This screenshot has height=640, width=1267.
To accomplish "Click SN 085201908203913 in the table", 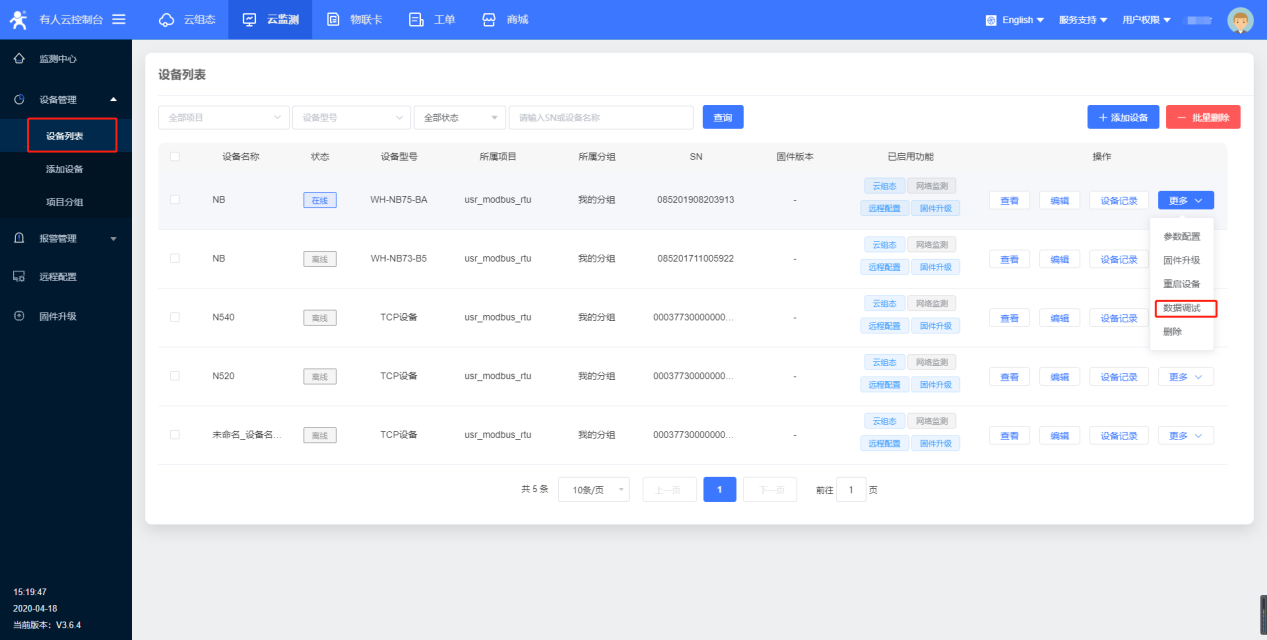I will pyautogui.click(x=696, y=200).
